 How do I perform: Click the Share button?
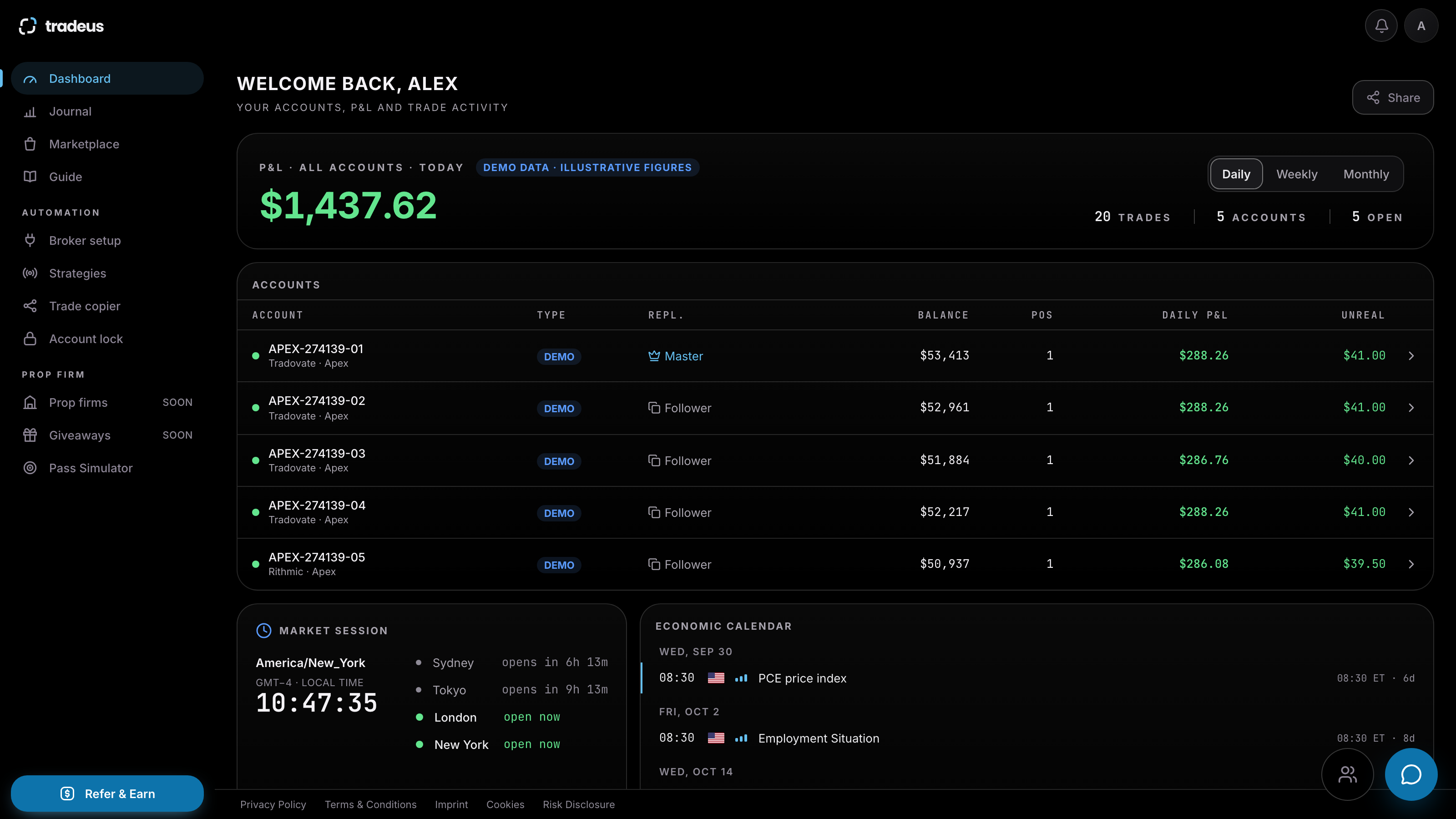pyautogui.click(x=1393, y=98)
